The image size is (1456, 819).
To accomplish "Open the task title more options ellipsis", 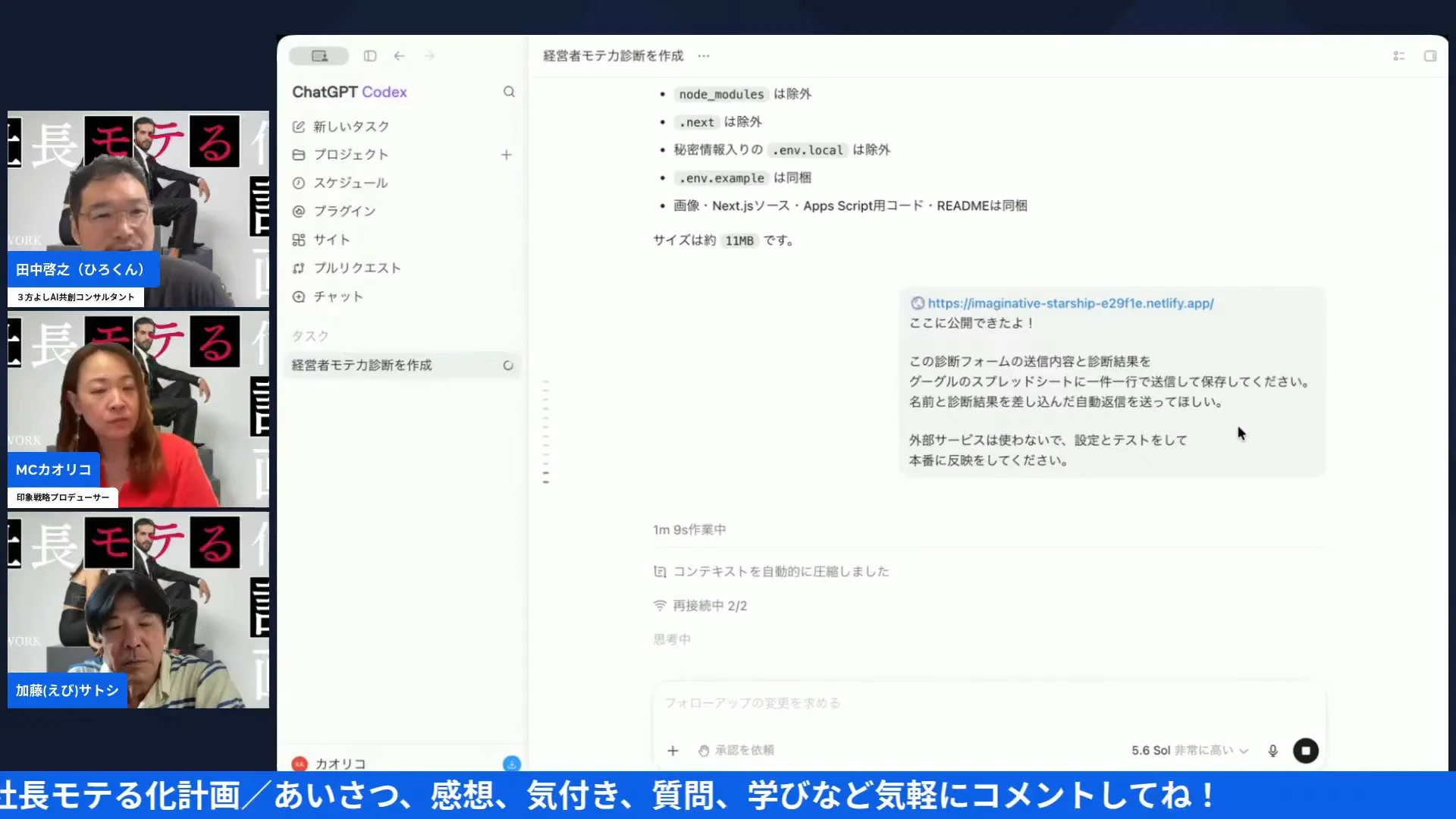I will (x=704, y=56).
